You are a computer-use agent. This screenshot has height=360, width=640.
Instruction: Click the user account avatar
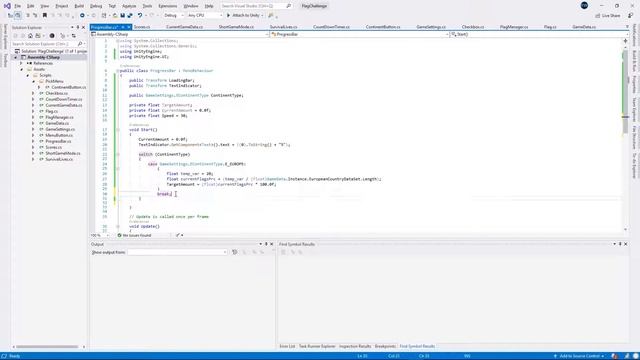(x=584, y=6)
